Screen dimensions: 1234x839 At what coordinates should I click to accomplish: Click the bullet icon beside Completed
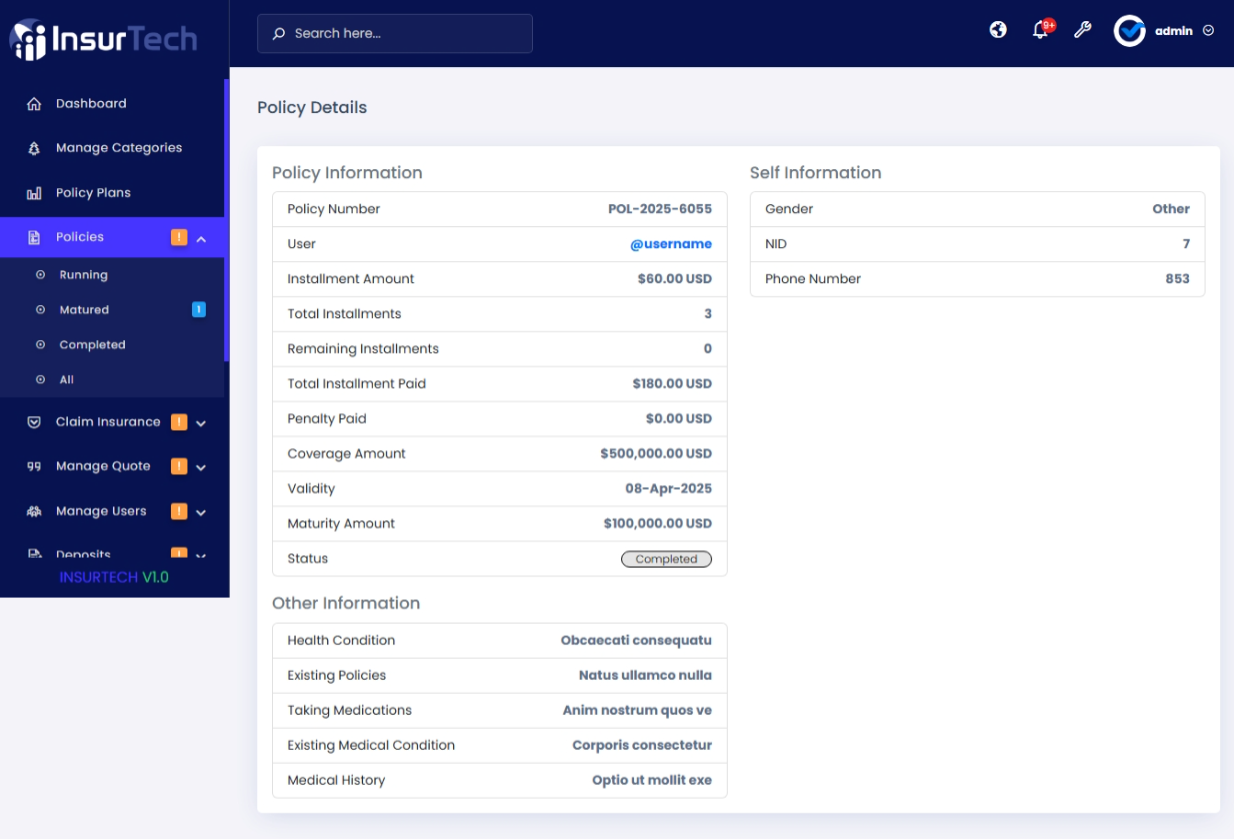(x=41, y=345)
